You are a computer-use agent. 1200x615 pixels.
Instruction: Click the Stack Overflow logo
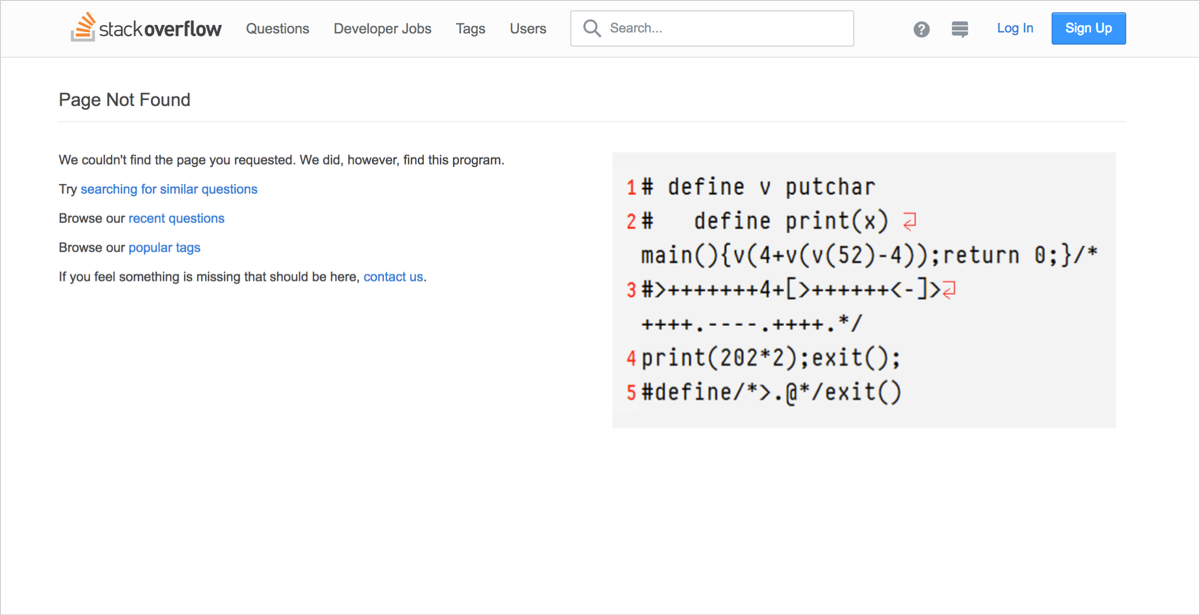point(146,28)
